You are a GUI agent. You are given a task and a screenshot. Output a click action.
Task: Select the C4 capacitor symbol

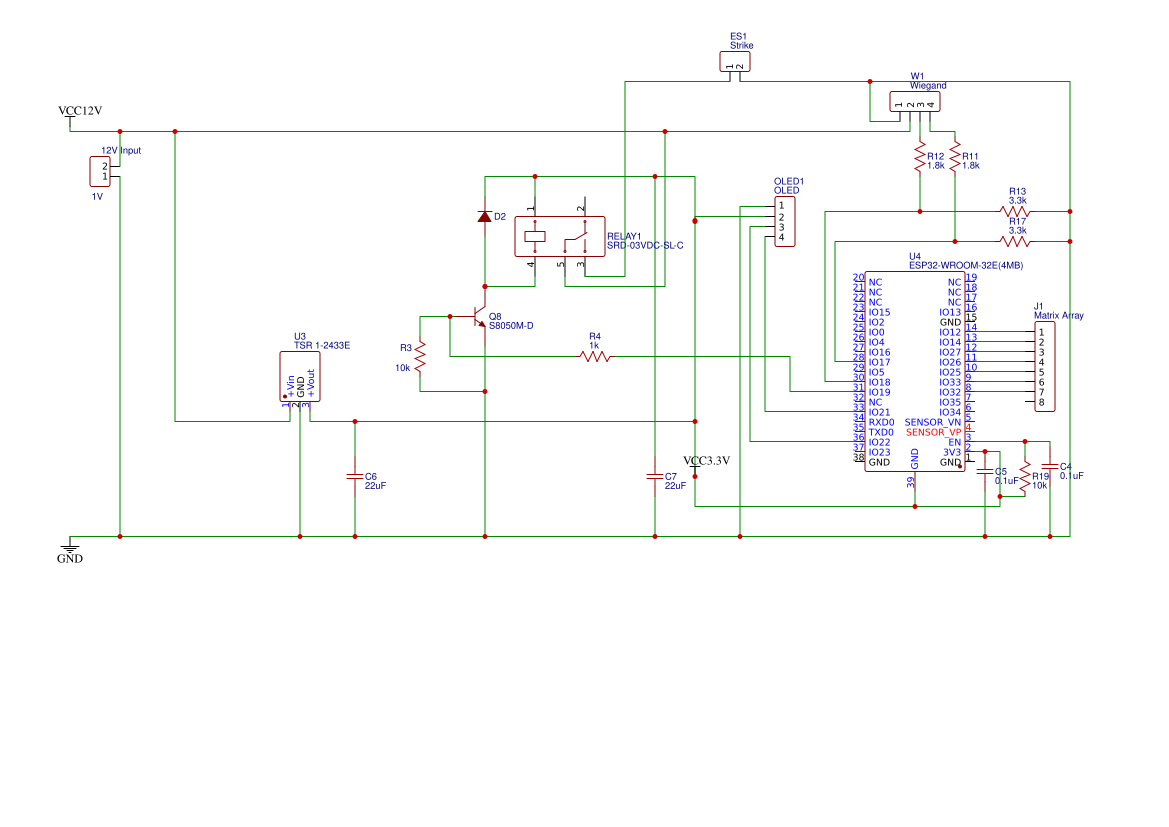pos(1050,466)
